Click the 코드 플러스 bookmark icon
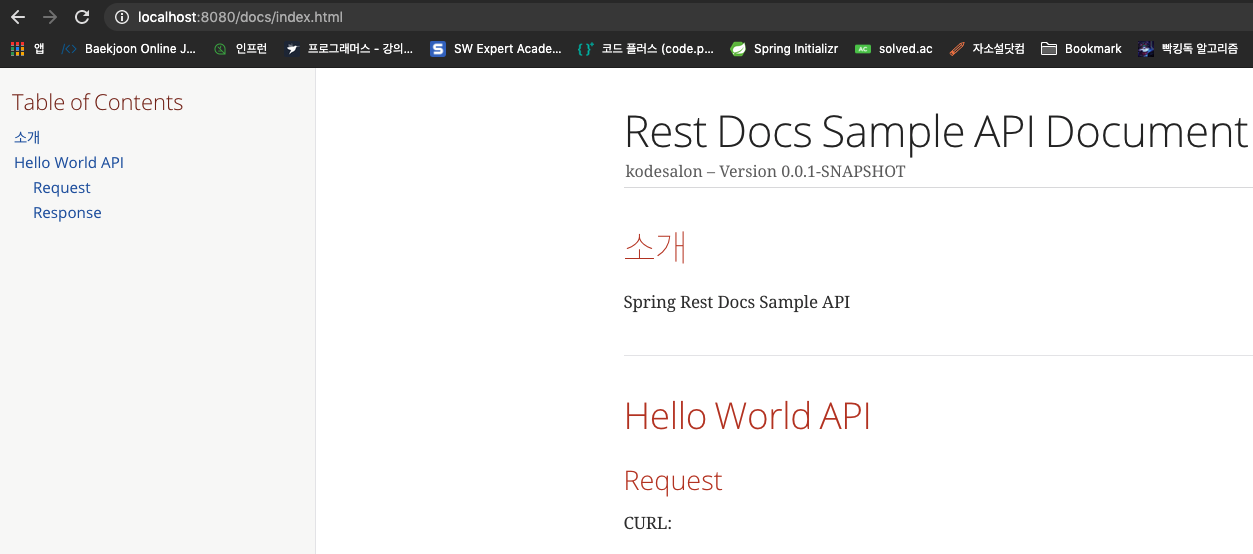This screenshot has width=1253, height=554. tap(585, 48)
